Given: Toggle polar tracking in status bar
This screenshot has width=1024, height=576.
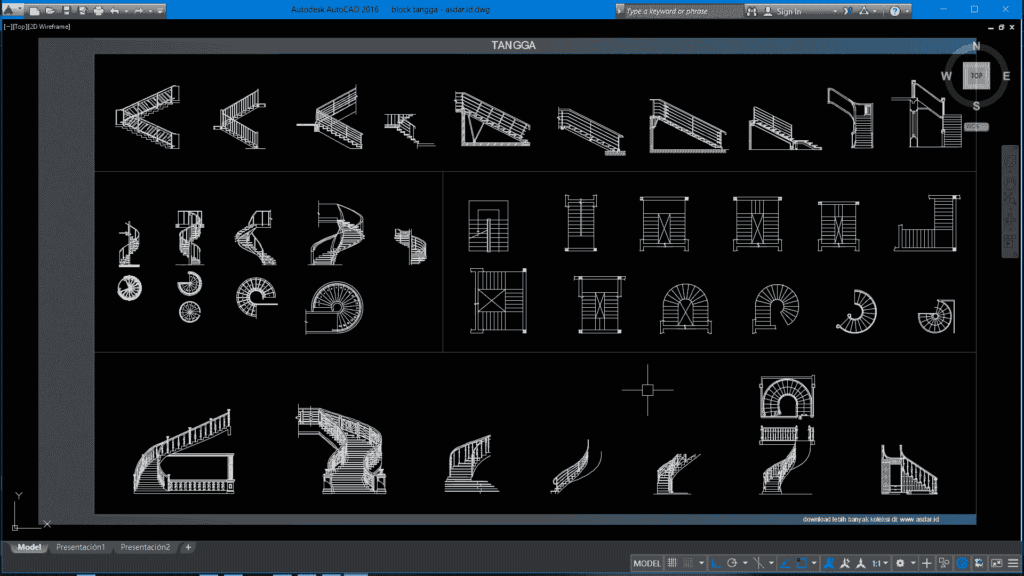Looking at the screenshot, I should pyautogui.click(x=731, y=563).
